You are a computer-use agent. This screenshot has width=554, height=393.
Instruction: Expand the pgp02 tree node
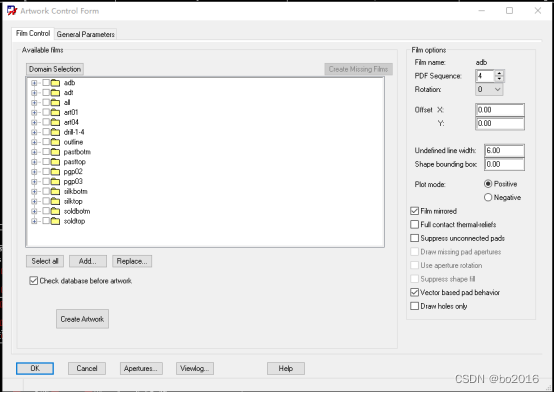tap(34, 172)
